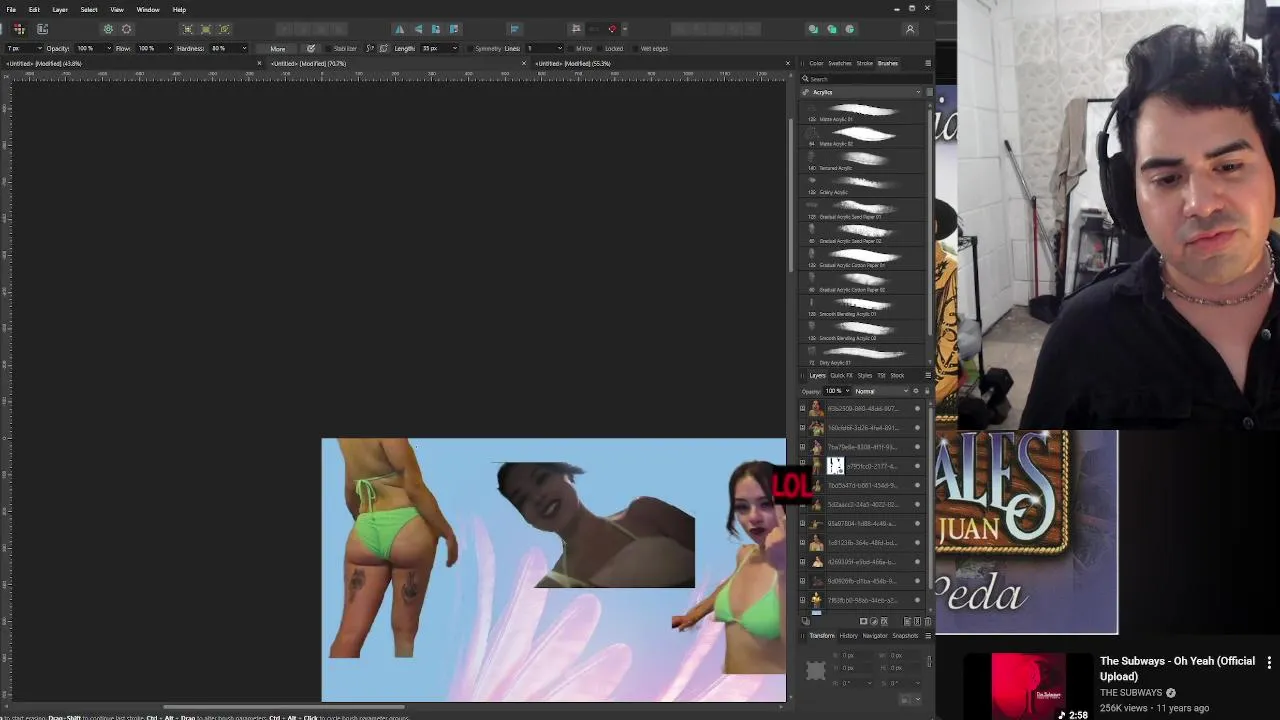The image size is (1280, 720).
Task: Switch to the History tab
Action: coord(849,635)
